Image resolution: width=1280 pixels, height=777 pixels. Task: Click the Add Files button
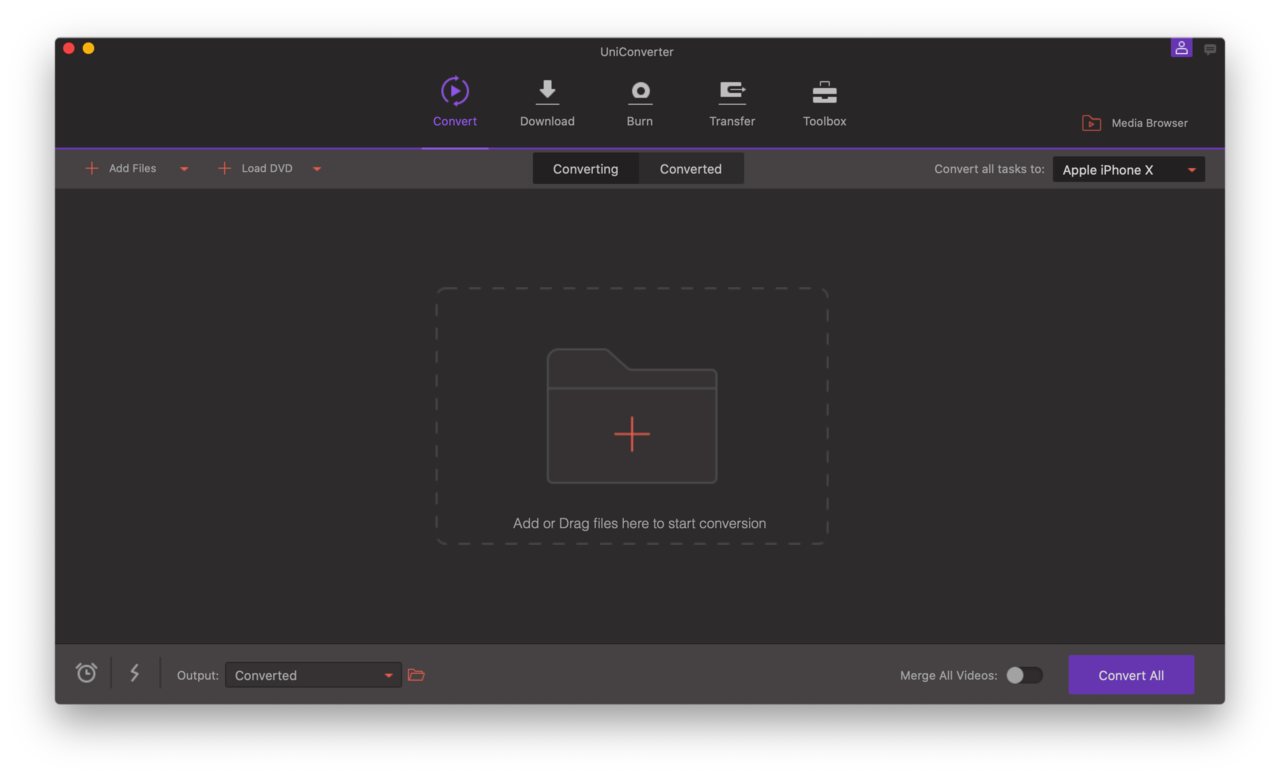[x=121, y=168]
